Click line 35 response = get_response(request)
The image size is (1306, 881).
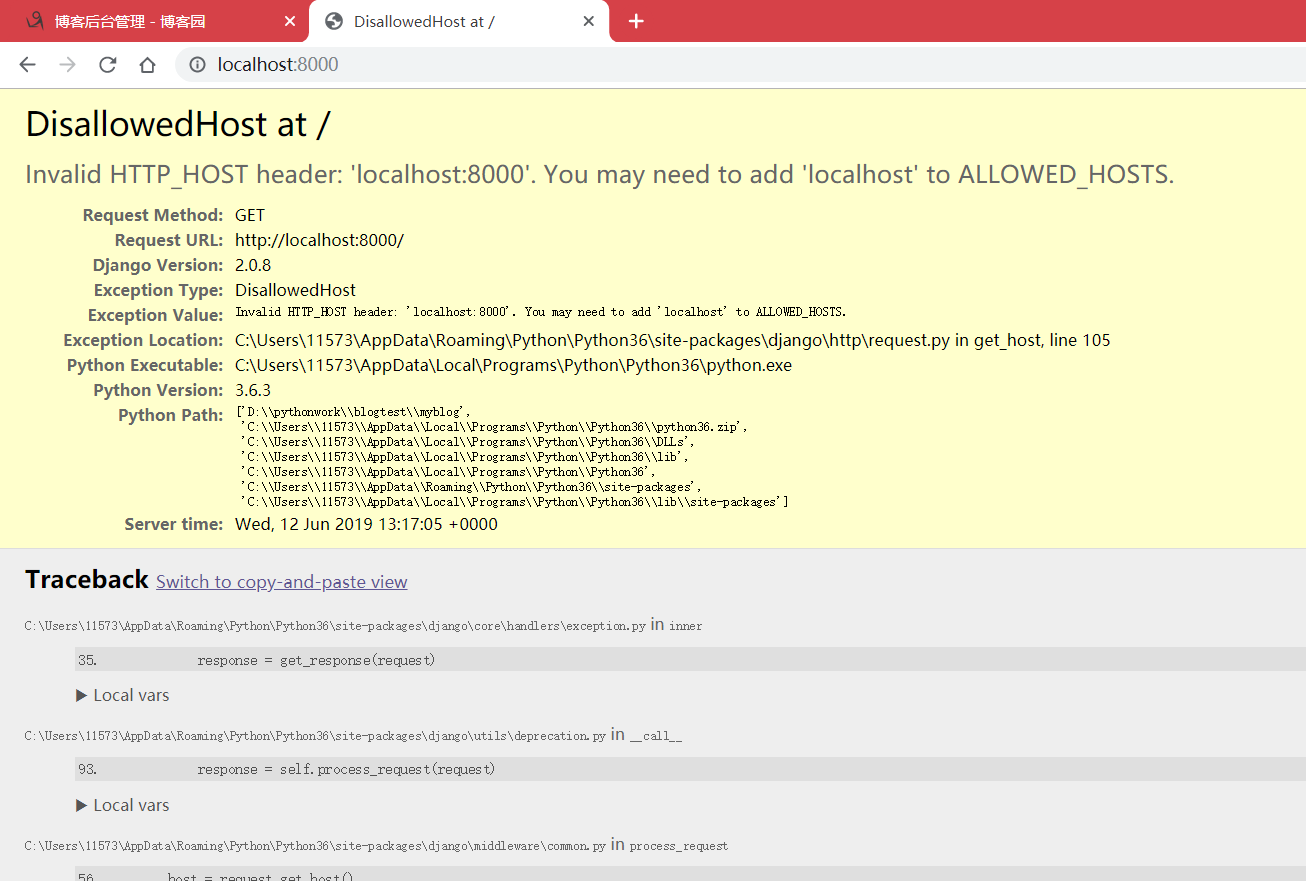tap(690, 660)
